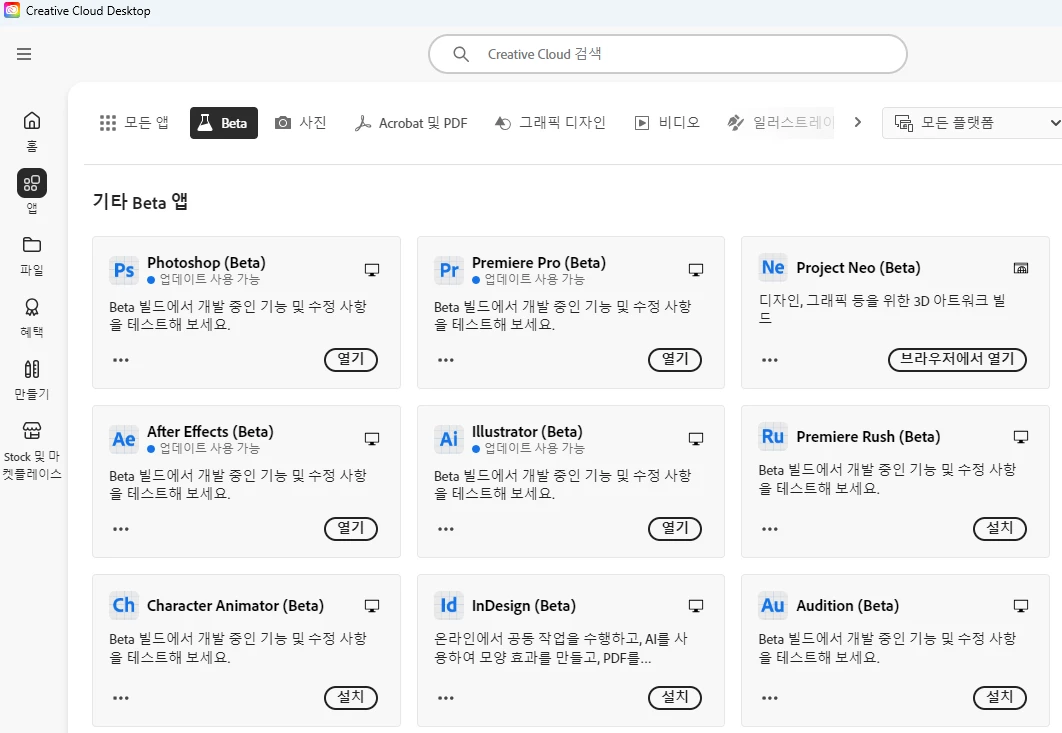Open the hamburger menu
Viewport: 1062px width, 733px height.
[24, 54]
